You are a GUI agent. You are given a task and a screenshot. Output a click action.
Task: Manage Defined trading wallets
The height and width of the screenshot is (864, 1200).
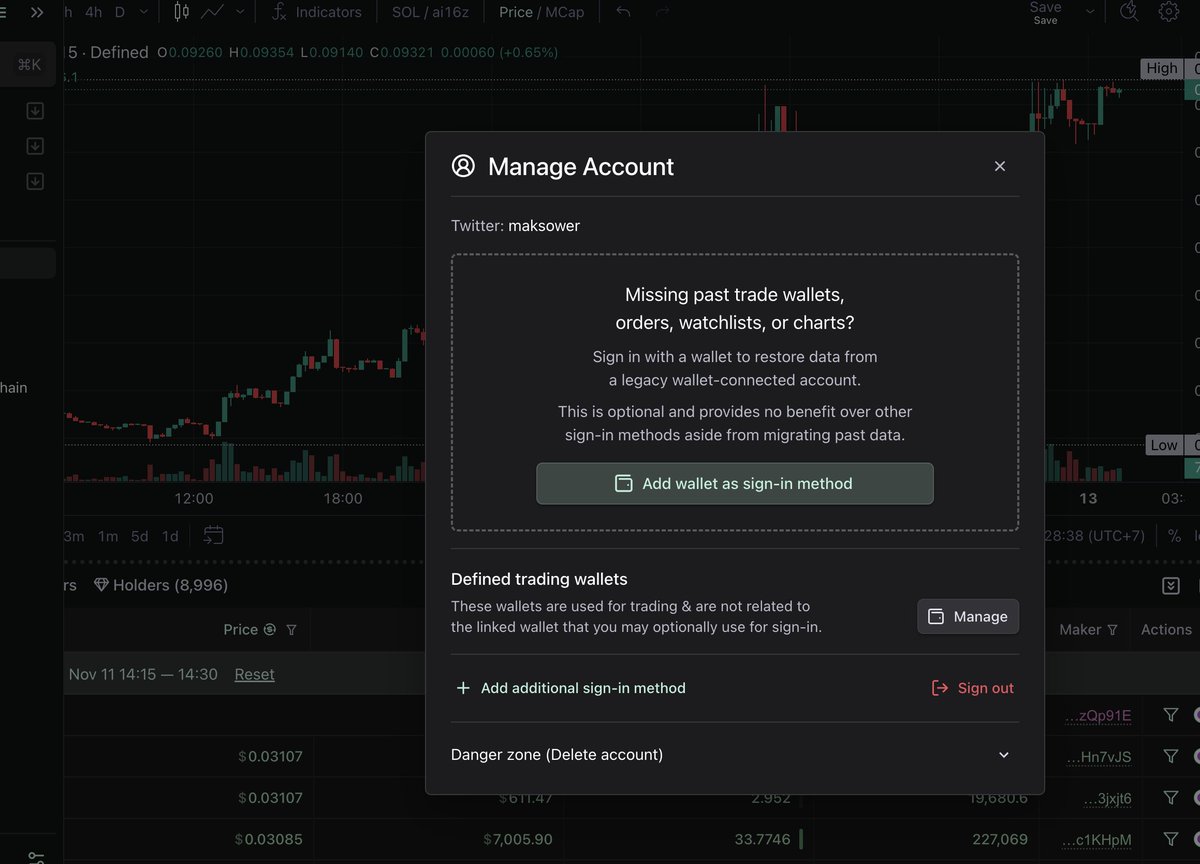968,617
